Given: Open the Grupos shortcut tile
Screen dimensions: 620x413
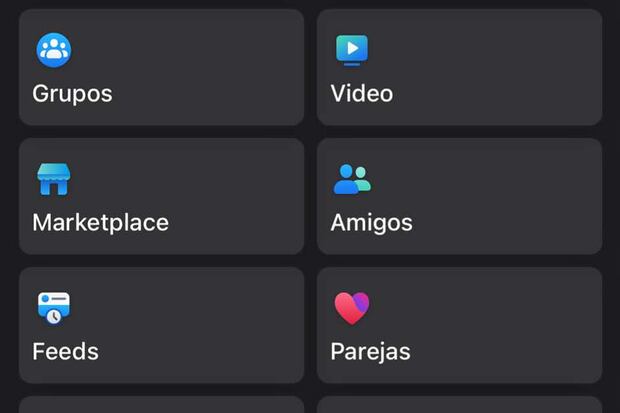Looking at the screenshot, I should point(161,67).
